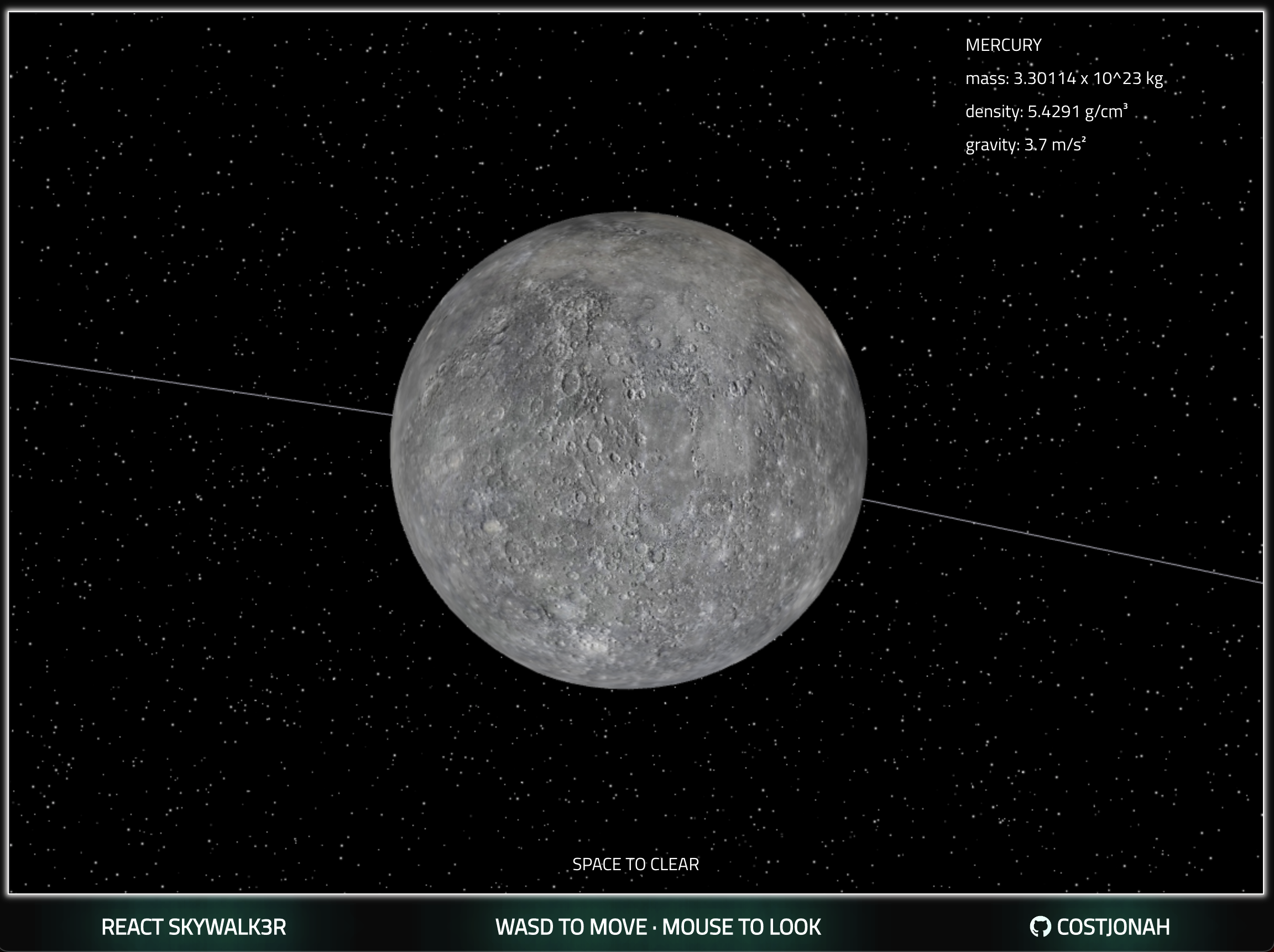Select the mass value text line
This screenshot has width=1274, height=952.
pyautogui.click(x=1063, y=79)
